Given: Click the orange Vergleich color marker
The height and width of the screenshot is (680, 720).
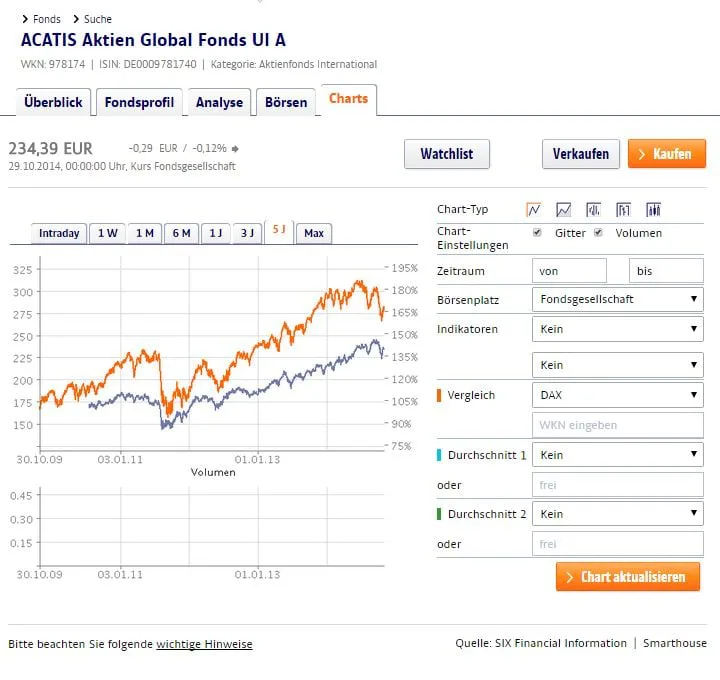Looking at the screenshot, I should (439, 395).
